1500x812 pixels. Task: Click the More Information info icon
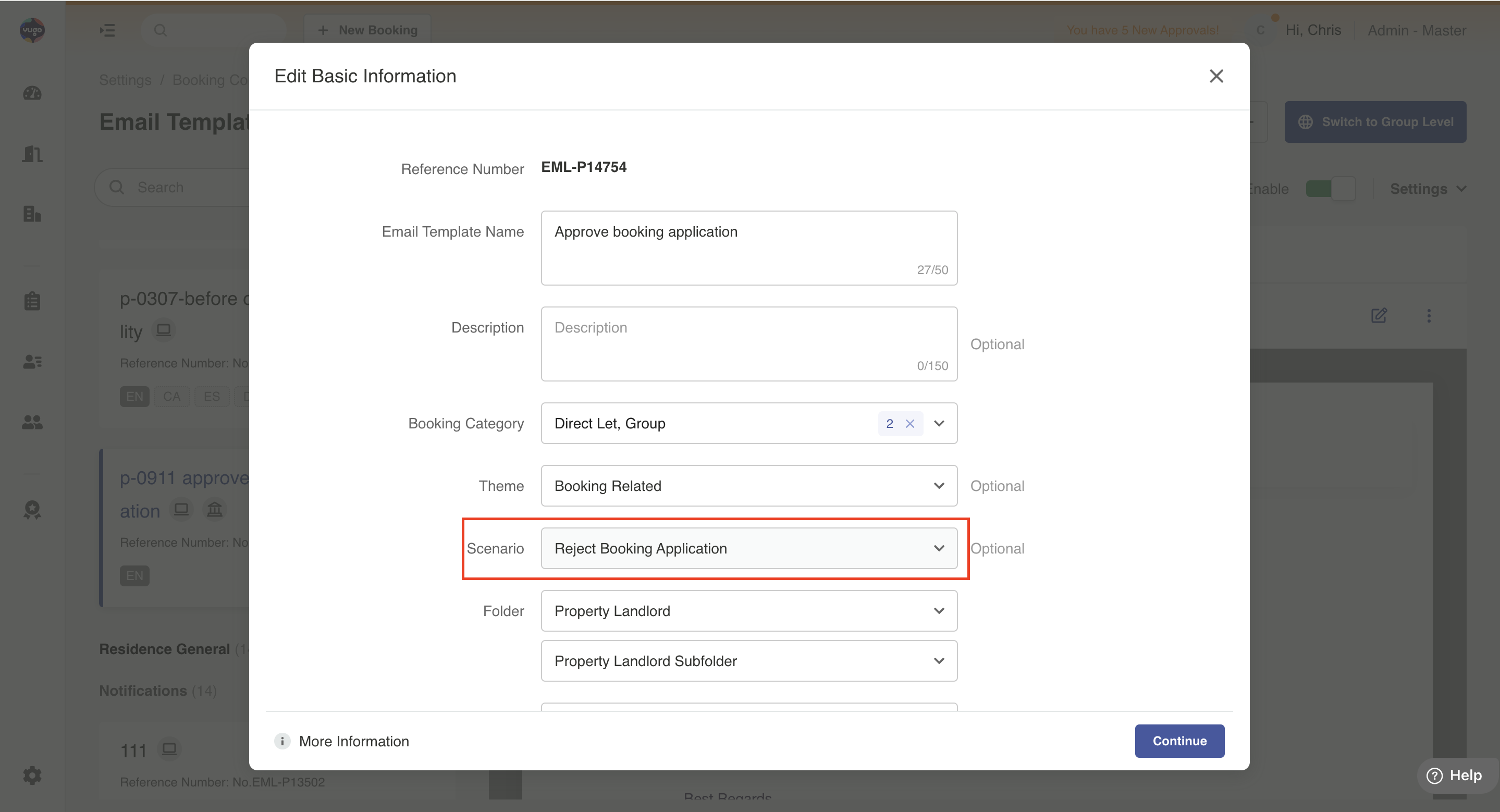(x=282, y=741)
